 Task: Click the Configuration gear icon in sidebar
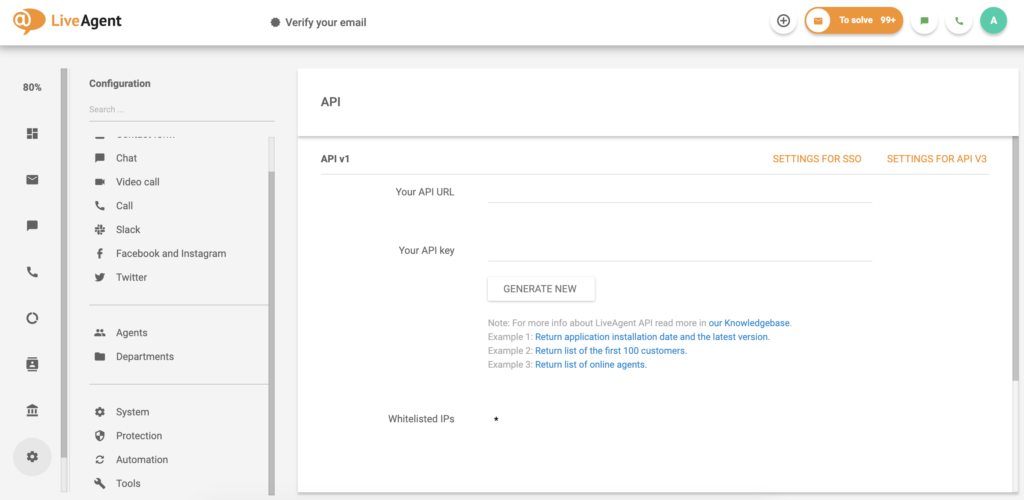coord(32,456)
